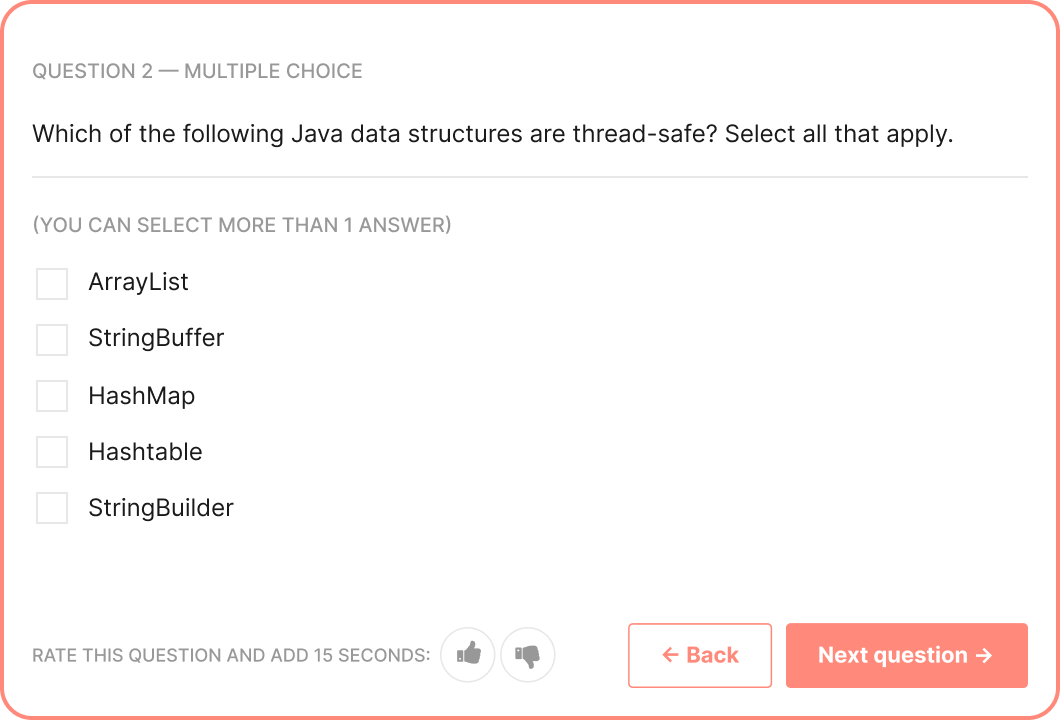Viewport: 1060px width, 720px height.
Task: Click the HashMap answer text
Action: point(142,395)
